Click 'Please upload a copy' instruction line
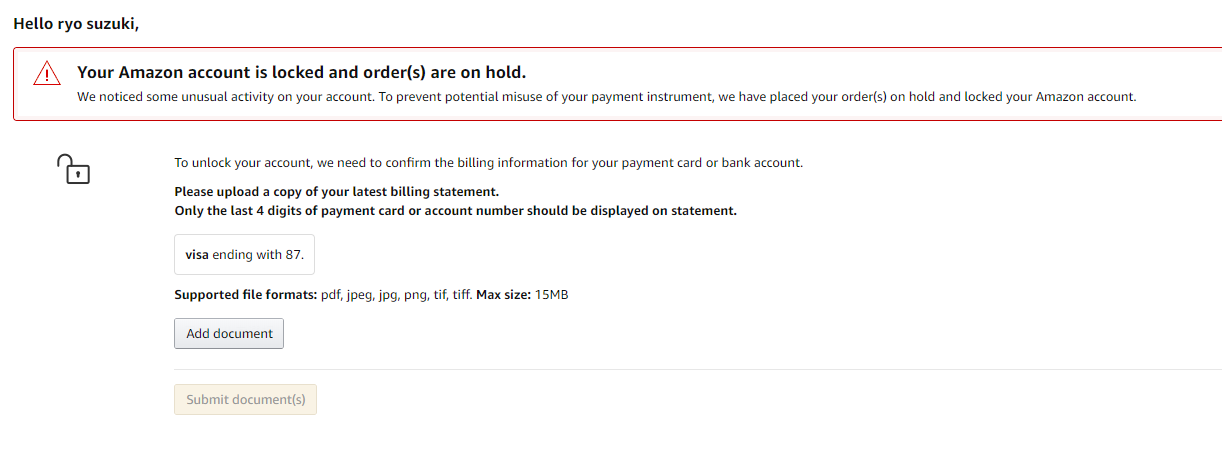The width and height of the screenshot is (1222, 456). pos(336,191)
